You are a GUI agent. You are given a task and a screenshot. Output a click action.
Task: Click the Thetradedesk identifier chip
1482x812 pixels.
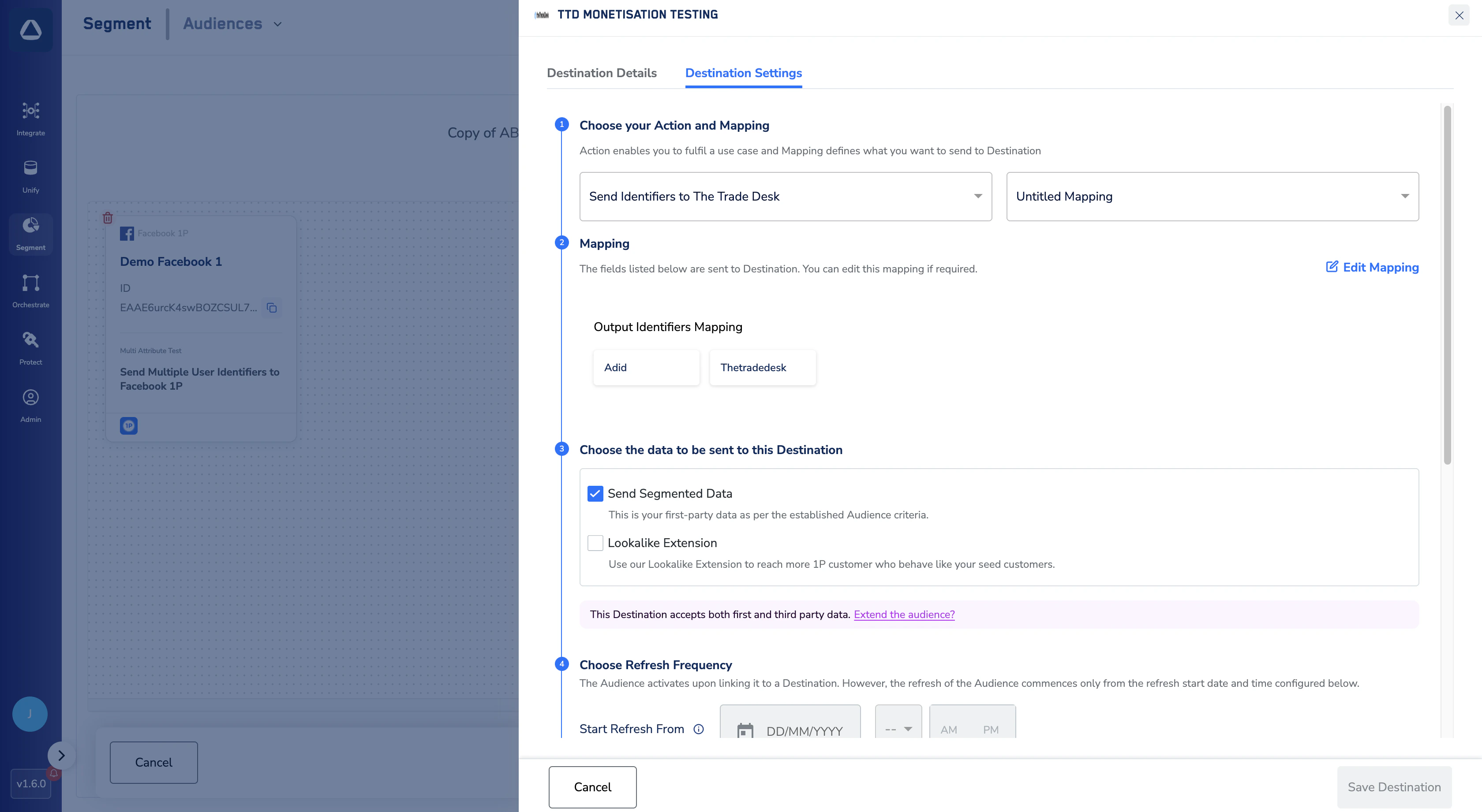762,368
